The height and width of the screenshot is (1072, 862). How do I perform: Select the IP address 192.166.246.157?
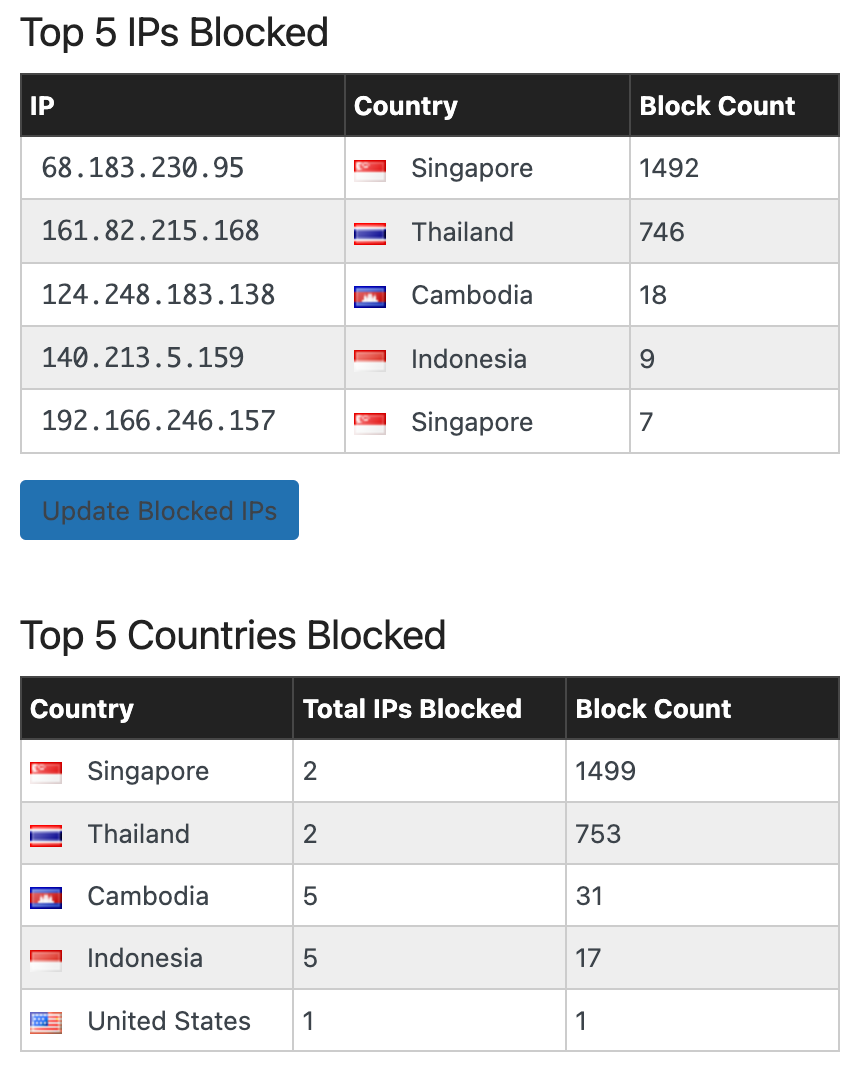pos(158,421)
